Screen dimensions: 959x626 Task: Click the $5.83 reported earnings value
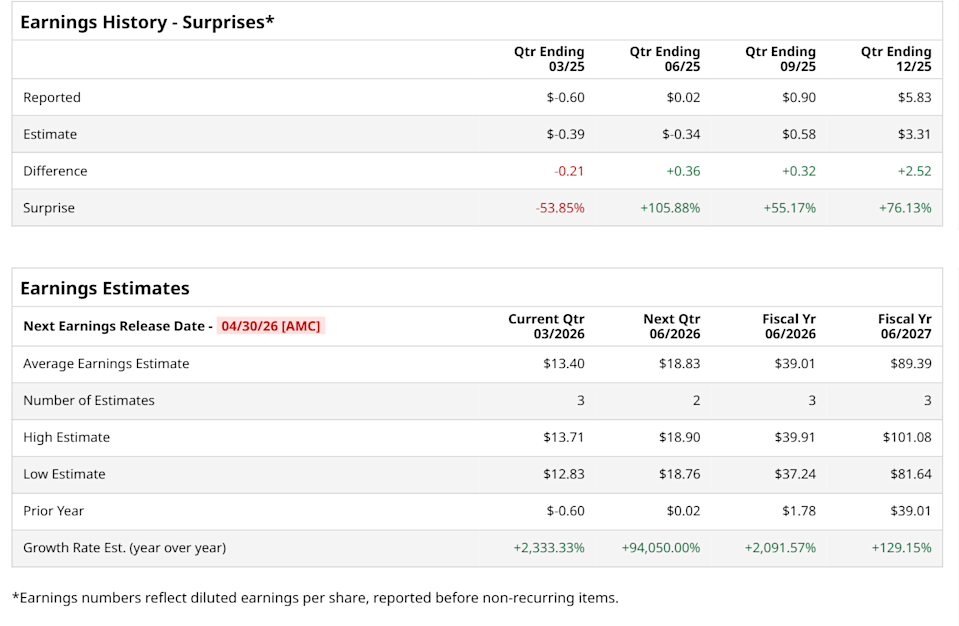pos(914,97)
